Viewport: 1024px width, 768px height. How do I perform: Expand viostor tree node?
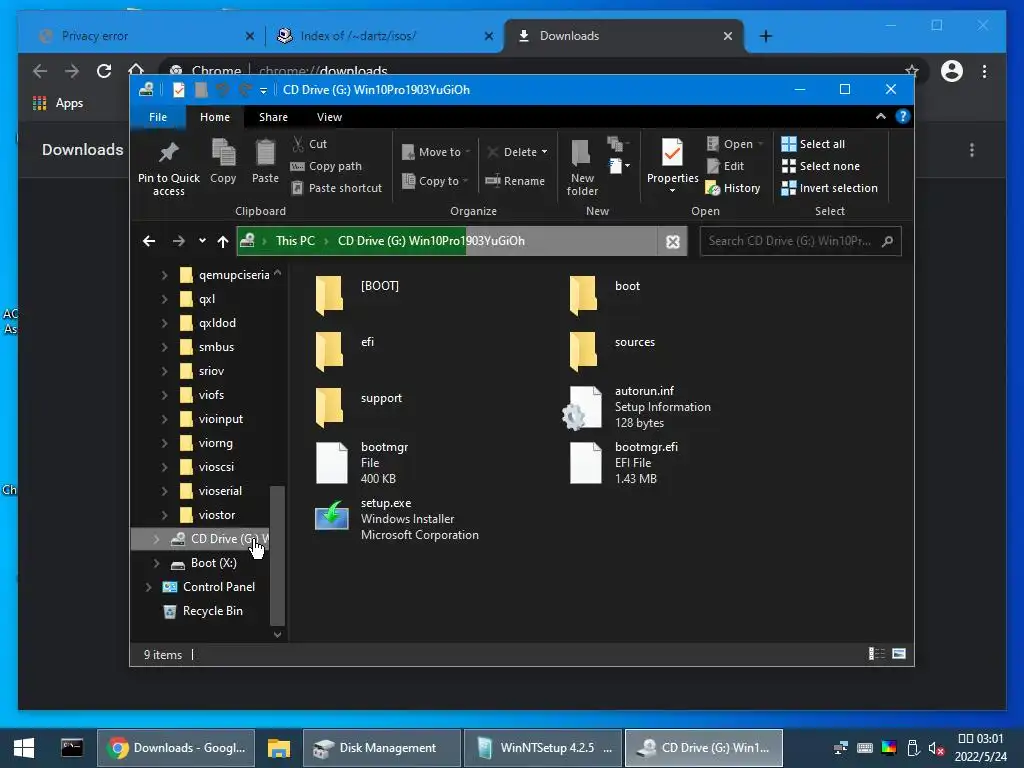pos(164,515)
